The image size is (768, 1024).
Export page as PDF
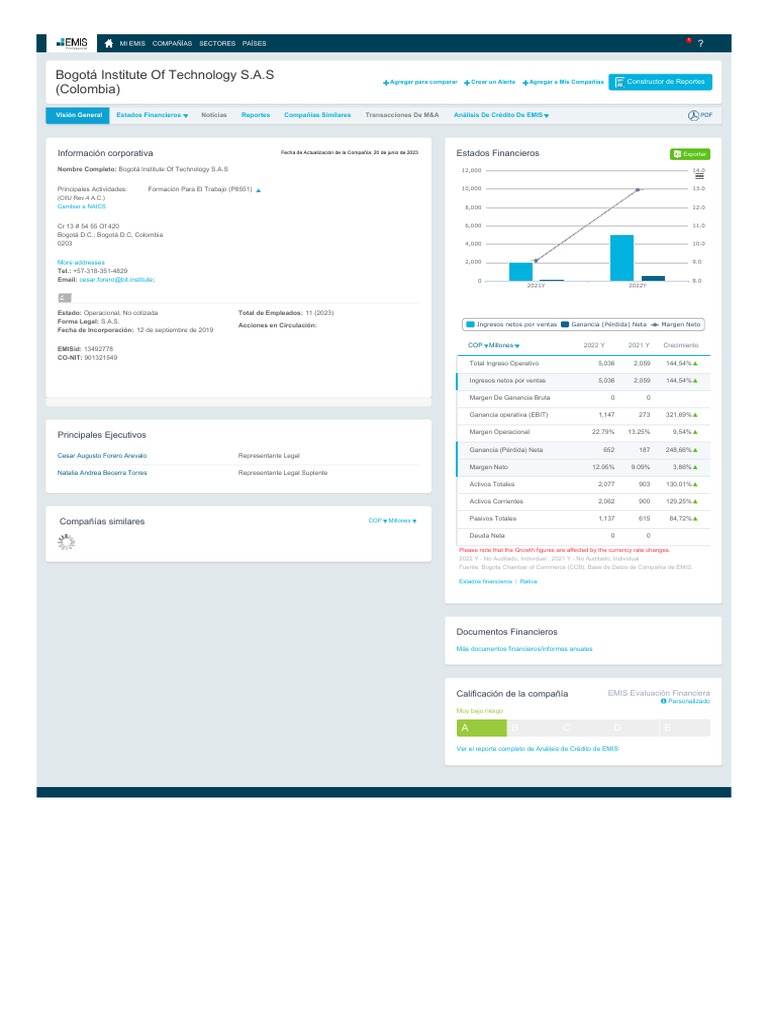699,115
